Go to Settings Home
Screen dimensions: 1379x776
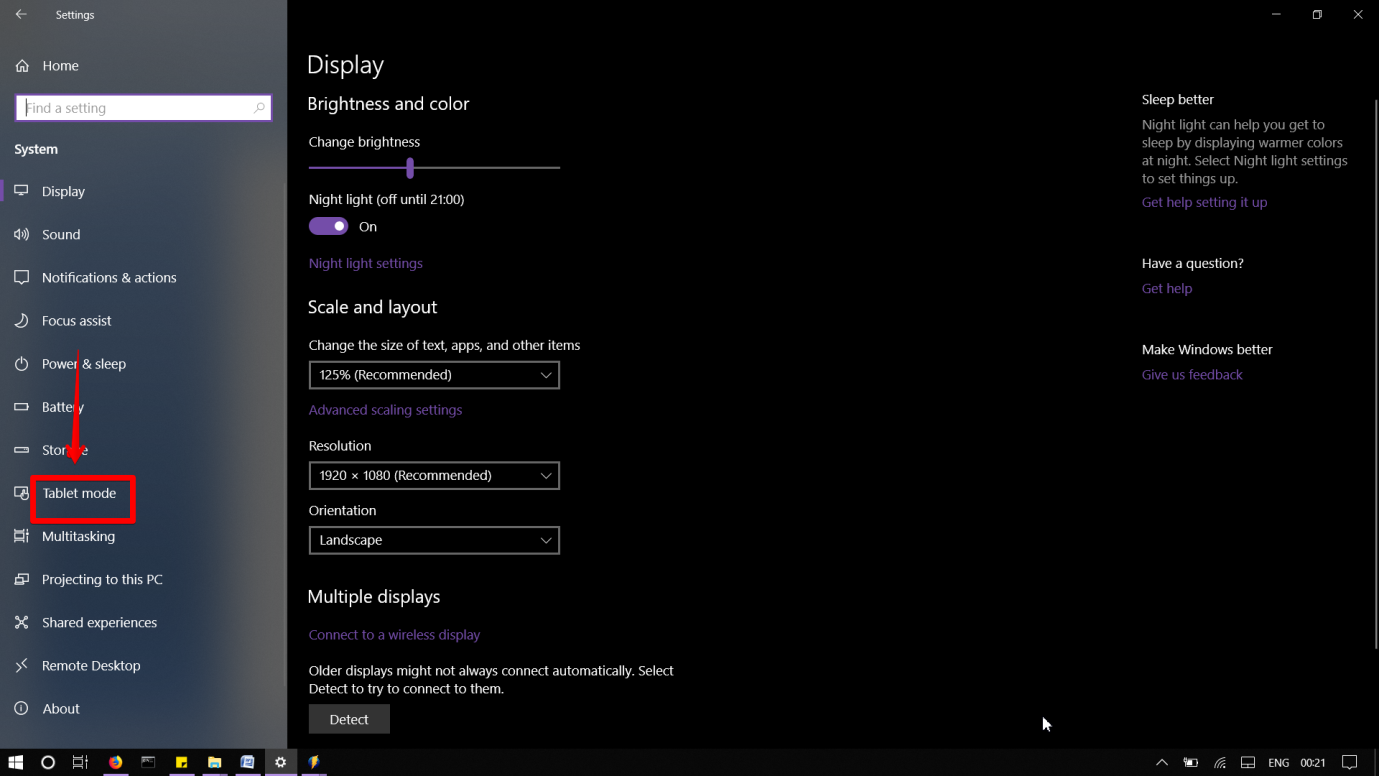pos(60,65)
